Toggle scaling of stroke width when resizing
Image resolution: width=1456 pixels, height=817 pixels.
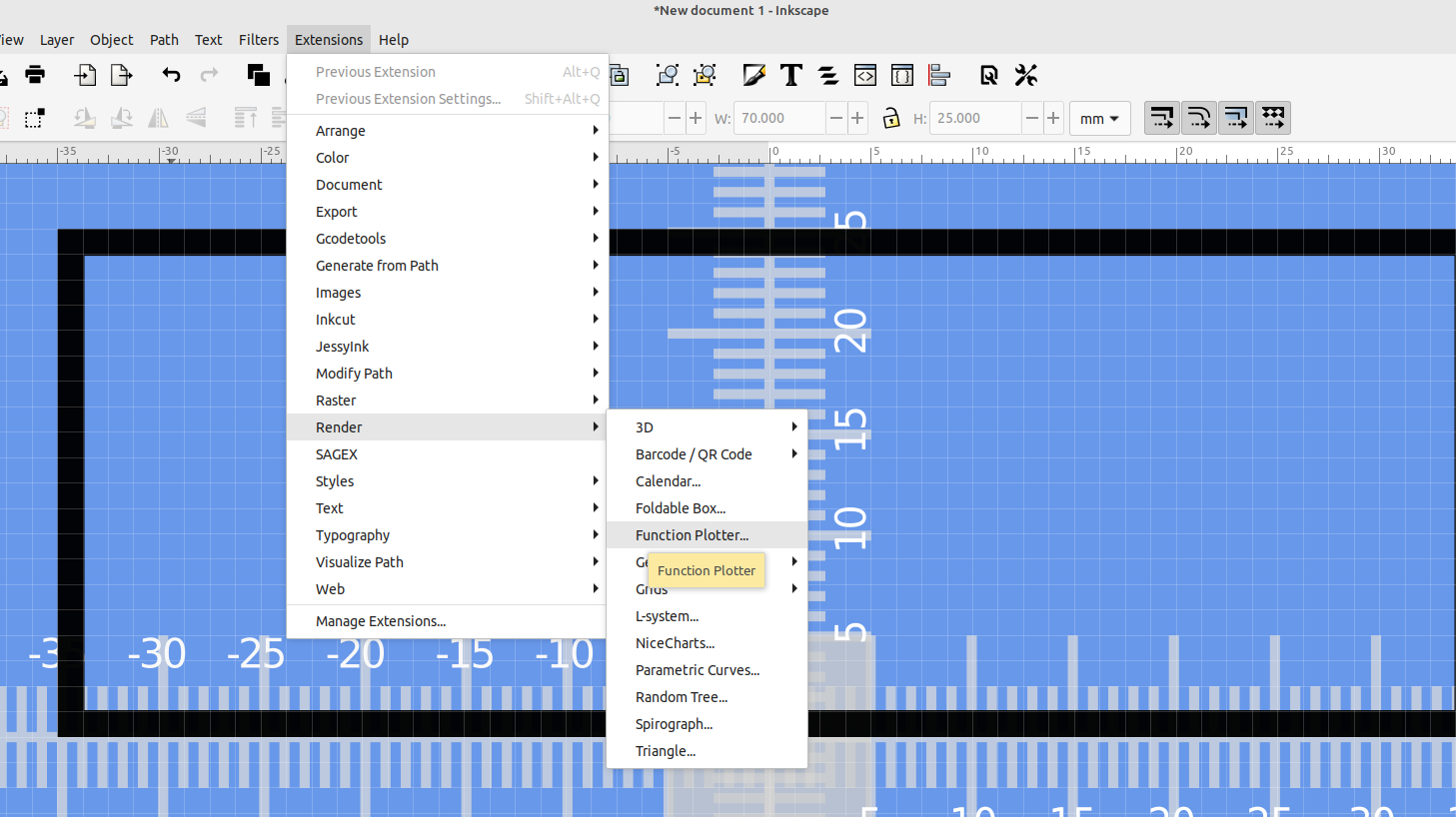pyautogui.click(x=1162, y=118)
